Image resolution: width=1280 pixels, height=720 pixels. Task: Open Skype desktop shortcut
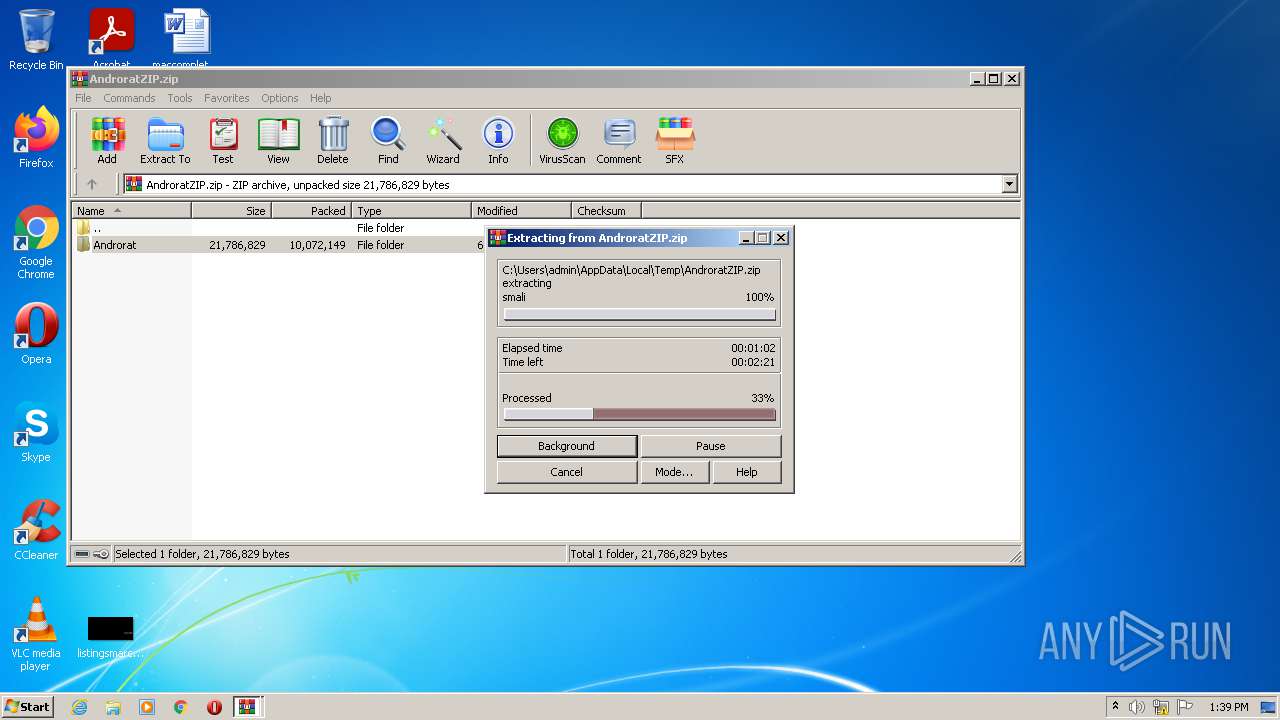pyautogui.click(x=36, y=432)
